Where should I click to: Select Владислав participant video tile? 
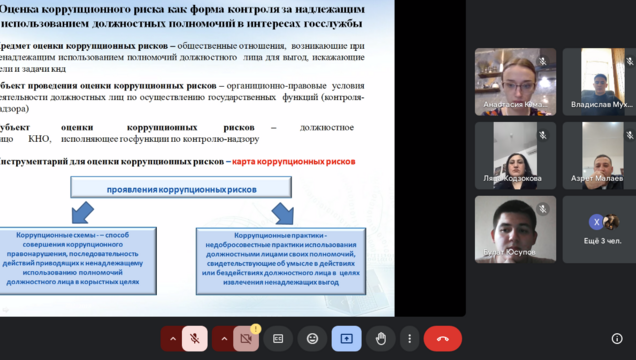point(599,82)
